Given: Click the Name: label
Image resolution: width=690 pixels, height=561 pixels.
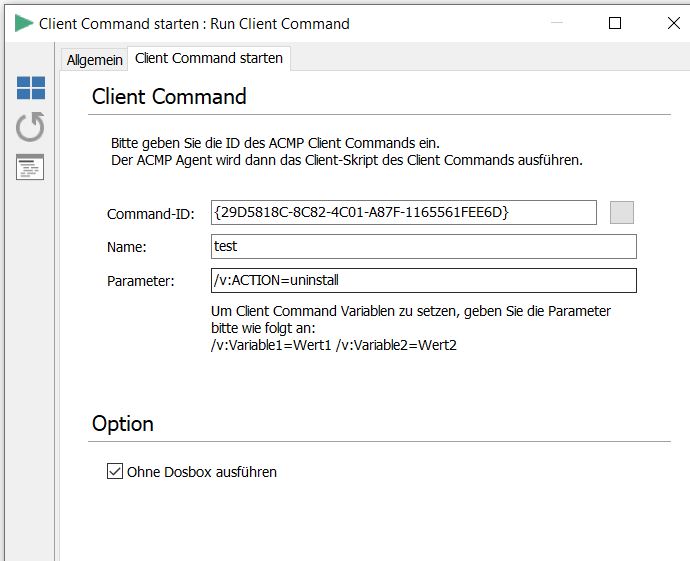Looking at the screenshot, I should 126,247.
